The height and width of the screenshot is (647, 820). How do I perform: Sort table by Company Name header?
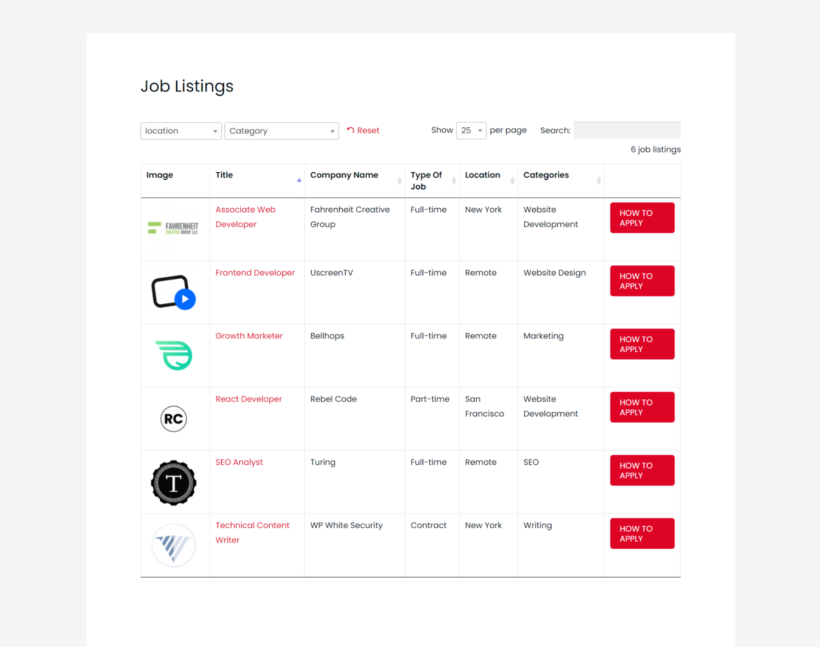click(344, 175)
